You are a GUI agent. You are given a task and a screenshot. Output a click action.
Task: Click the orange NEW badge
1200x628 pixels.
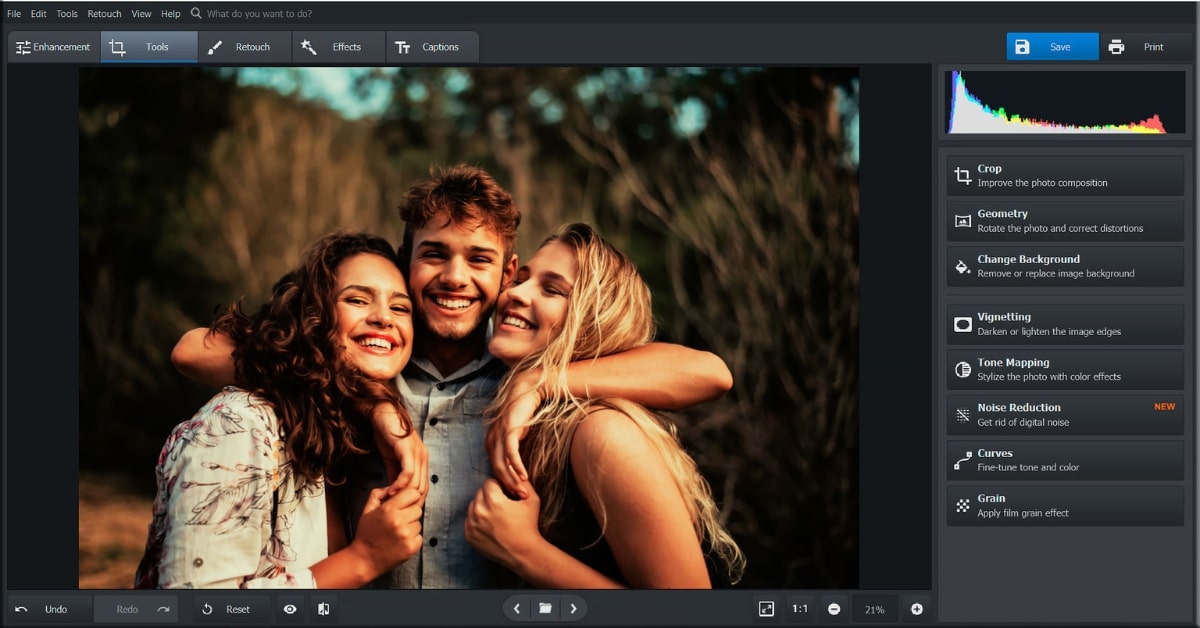[x=1165, y=407]
